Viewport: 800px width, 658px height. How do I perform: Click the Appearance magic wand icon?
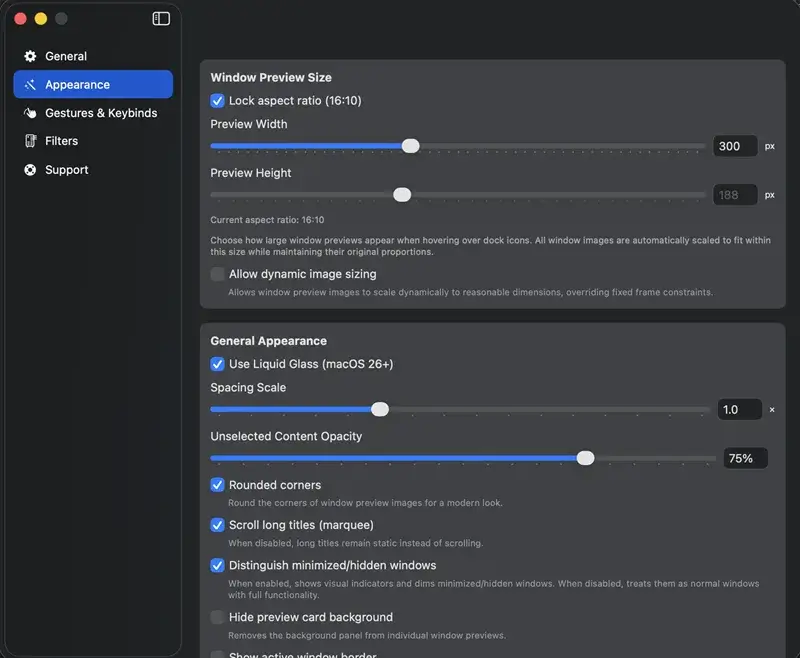pos(30,85)
